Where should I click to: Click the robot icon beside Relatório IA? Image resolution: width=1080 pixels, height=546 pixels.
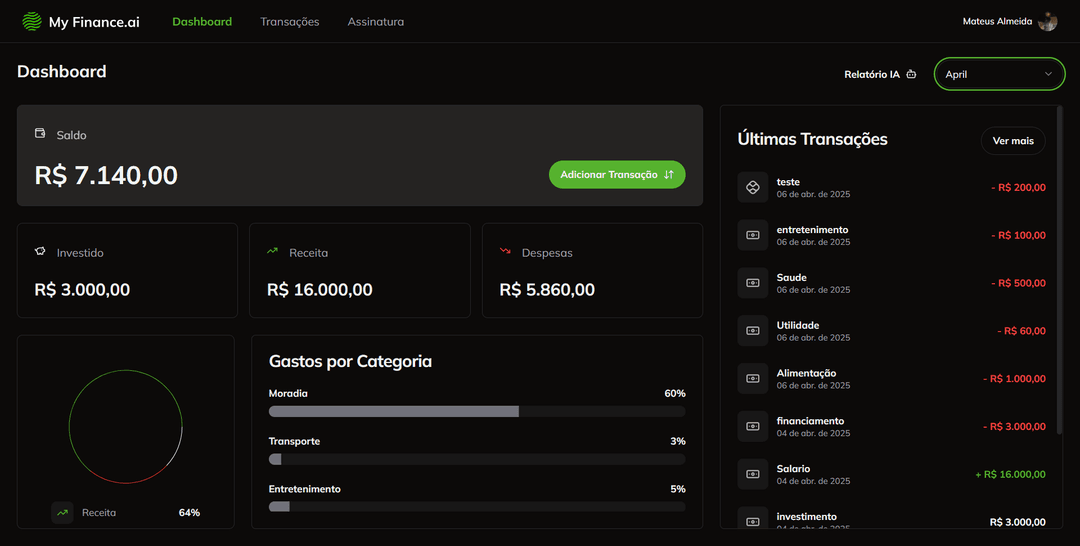(911, 74)
